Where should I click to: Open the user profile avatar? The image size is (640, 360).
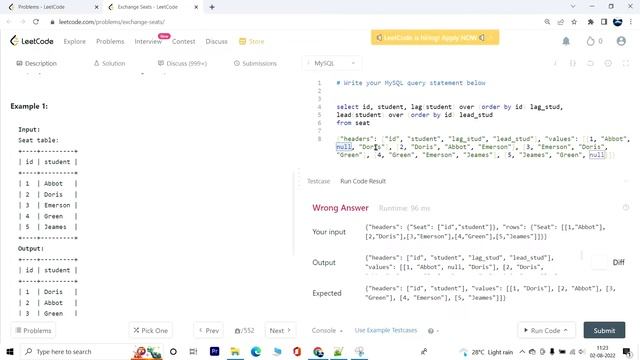pos(621,41)
